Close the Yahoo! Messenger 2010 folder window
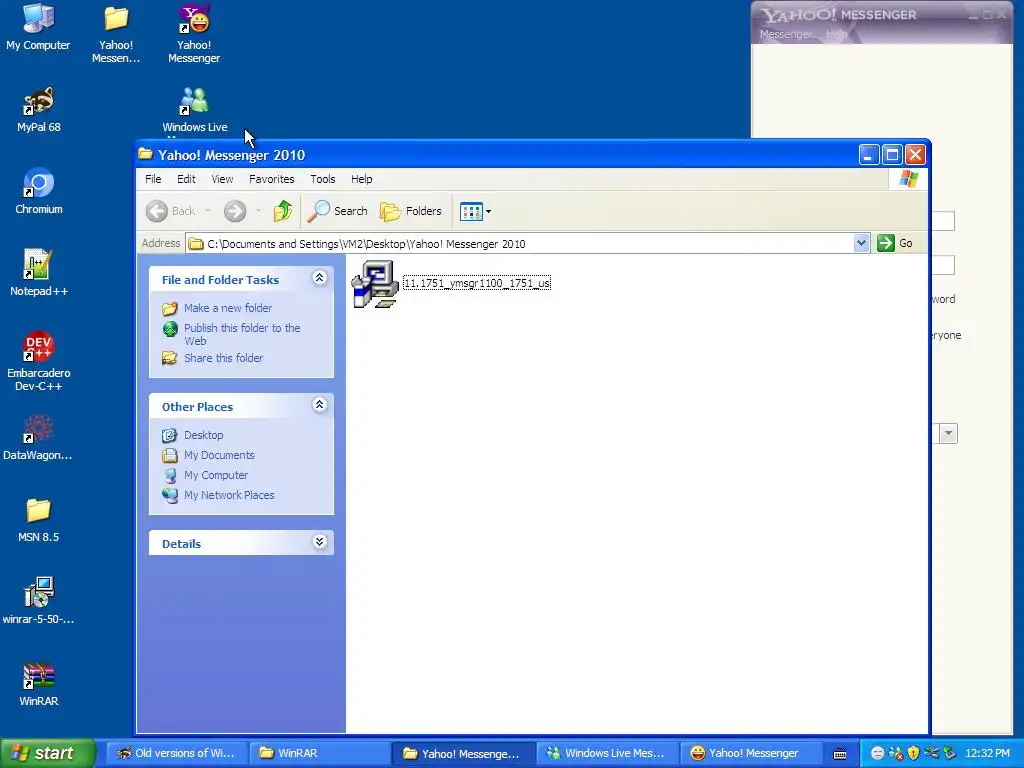The image size is (1024, 768). click(x=916, y=155)
